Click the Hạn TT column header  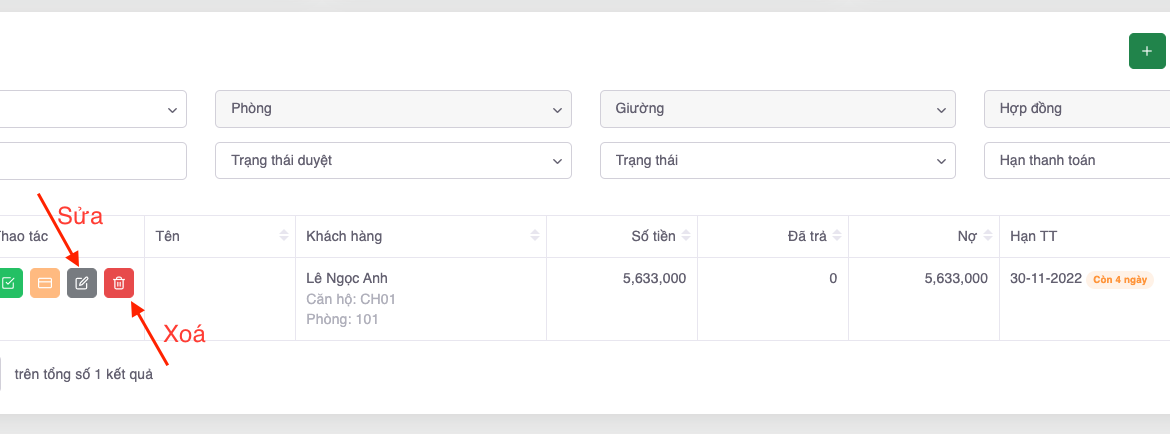(x=1033, y=236)
